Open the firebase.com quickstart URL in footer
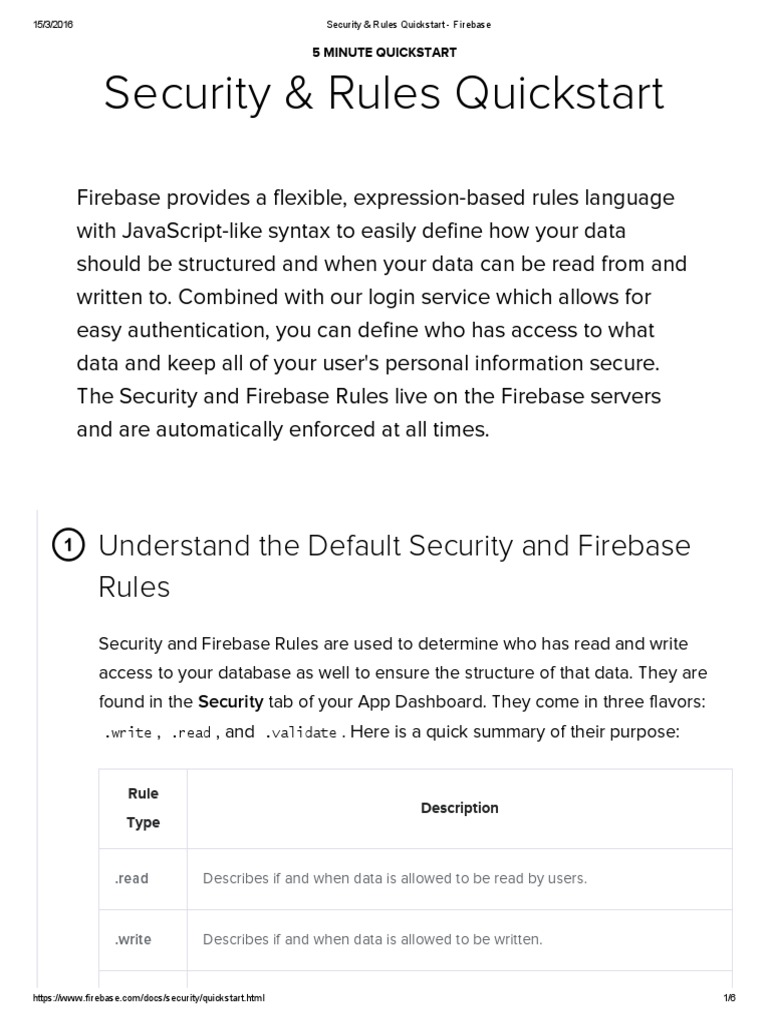Screen dimensions: 768x1024 tap(150, 999)
